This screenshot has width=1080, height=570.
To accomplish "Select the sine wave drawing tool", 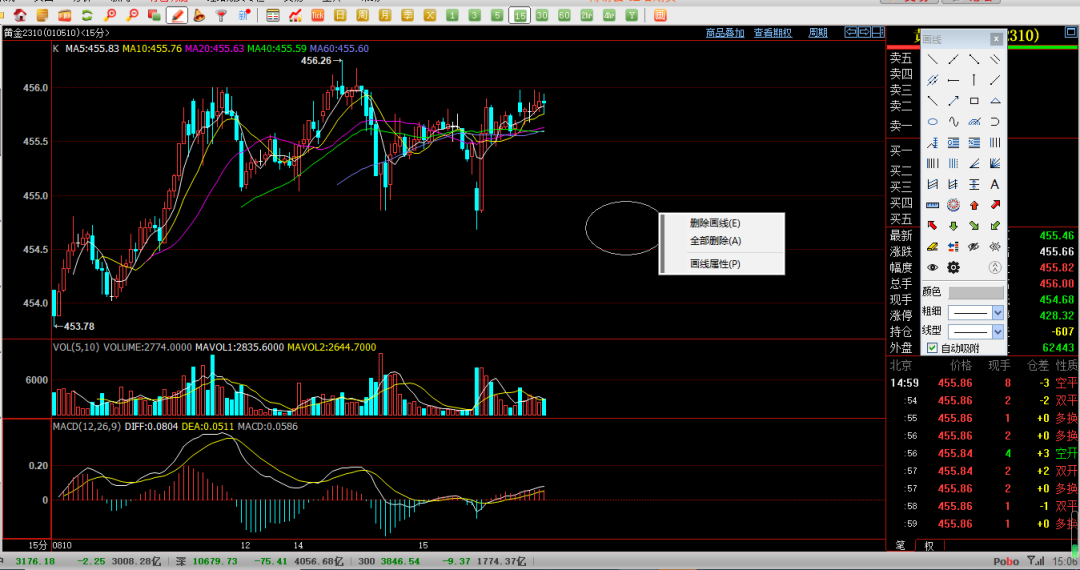I will pos(953,122).
